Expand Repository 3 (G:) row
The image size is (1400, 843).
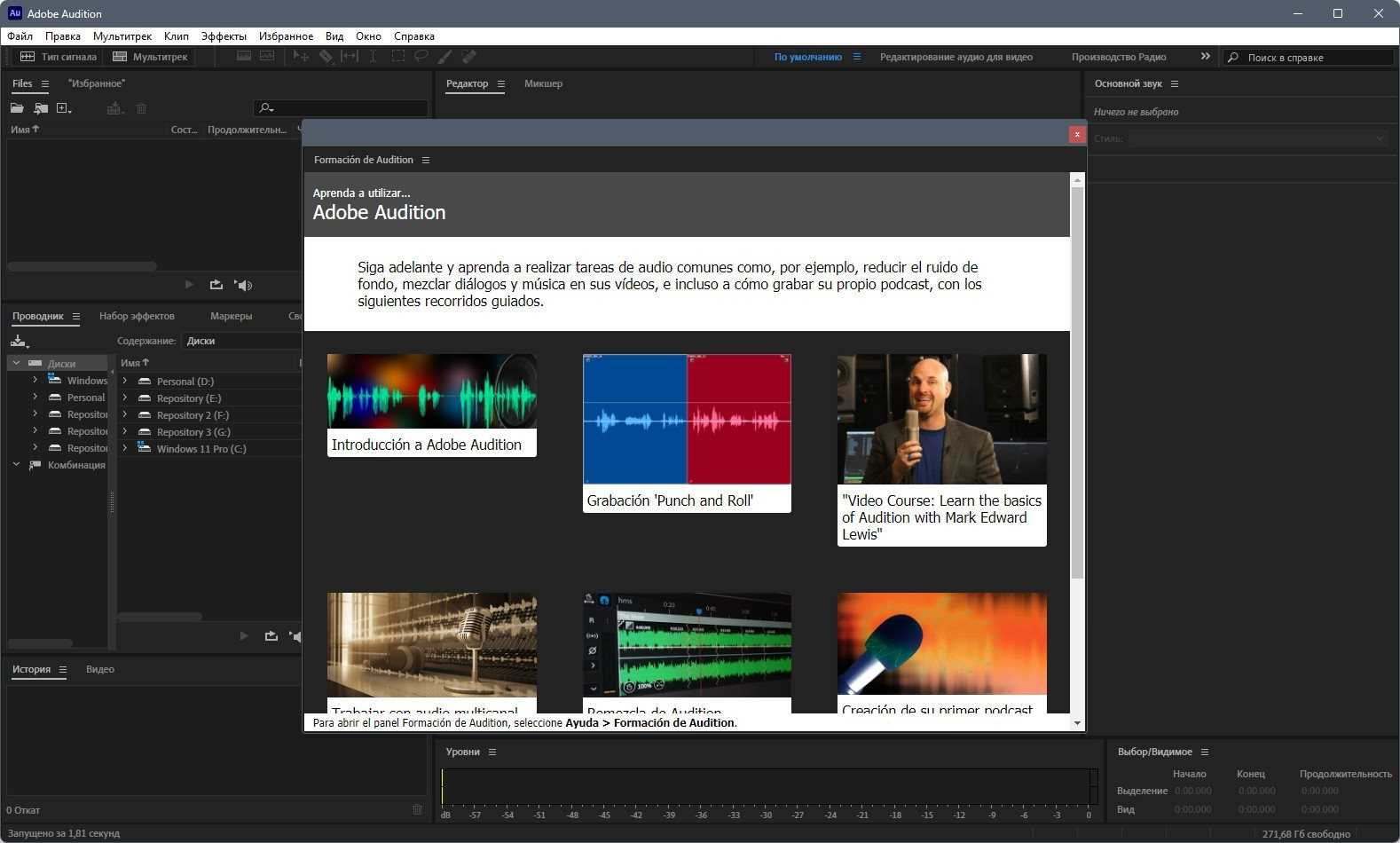click(x=124, y=431)
